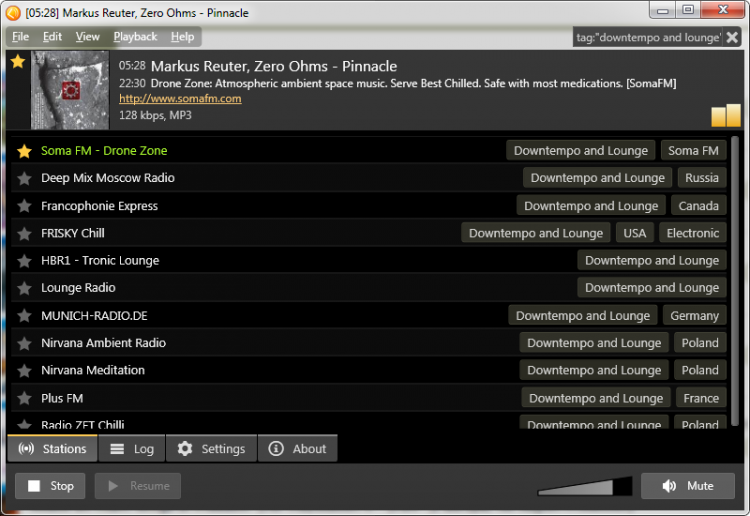This screenshot has height=516, width=750.
Task: Click Downtempo and Lounge tag on Plus FM row
Action: tap(596, 398)
